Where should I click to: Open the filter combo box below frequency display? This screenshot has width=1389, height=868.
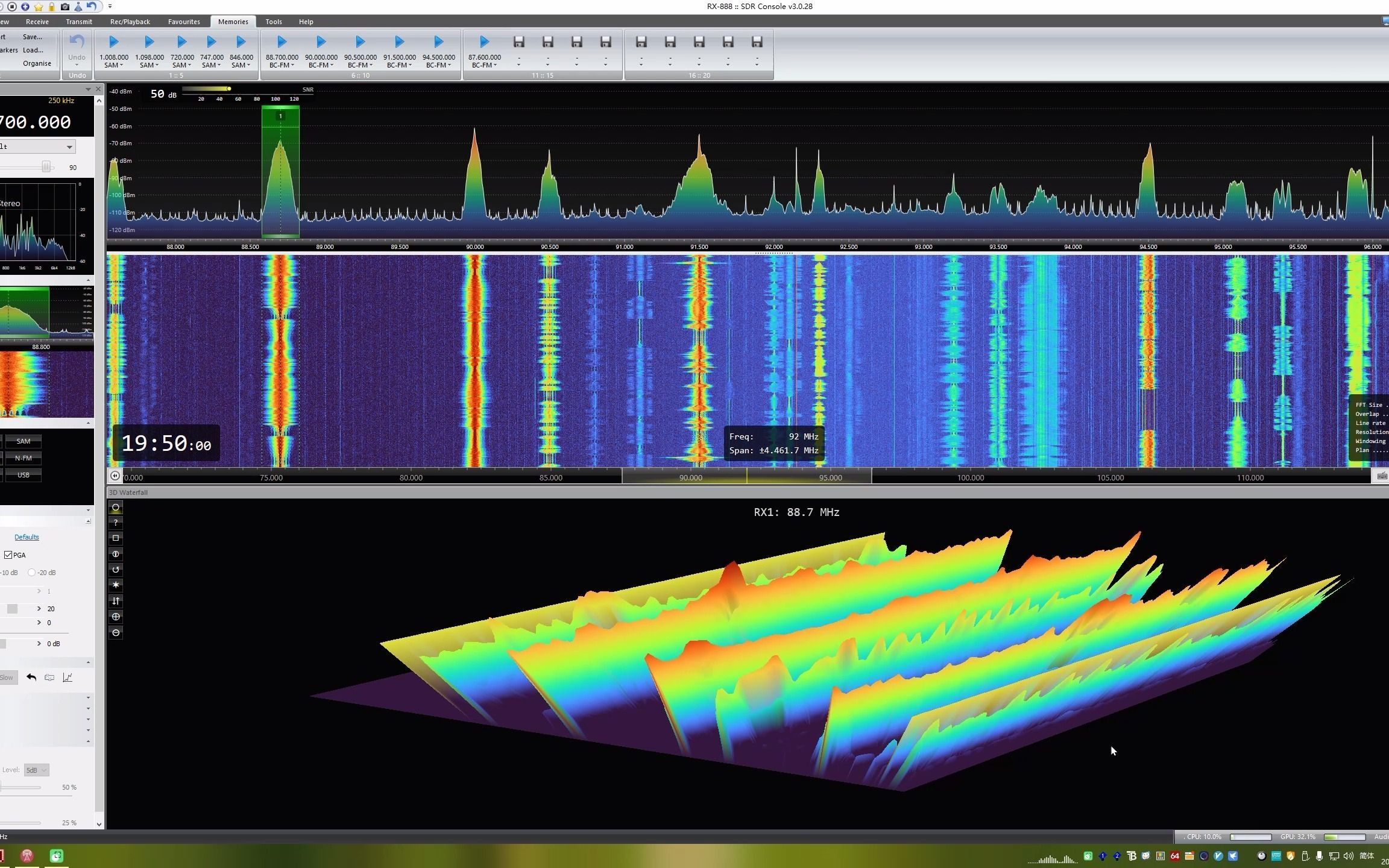37,146
